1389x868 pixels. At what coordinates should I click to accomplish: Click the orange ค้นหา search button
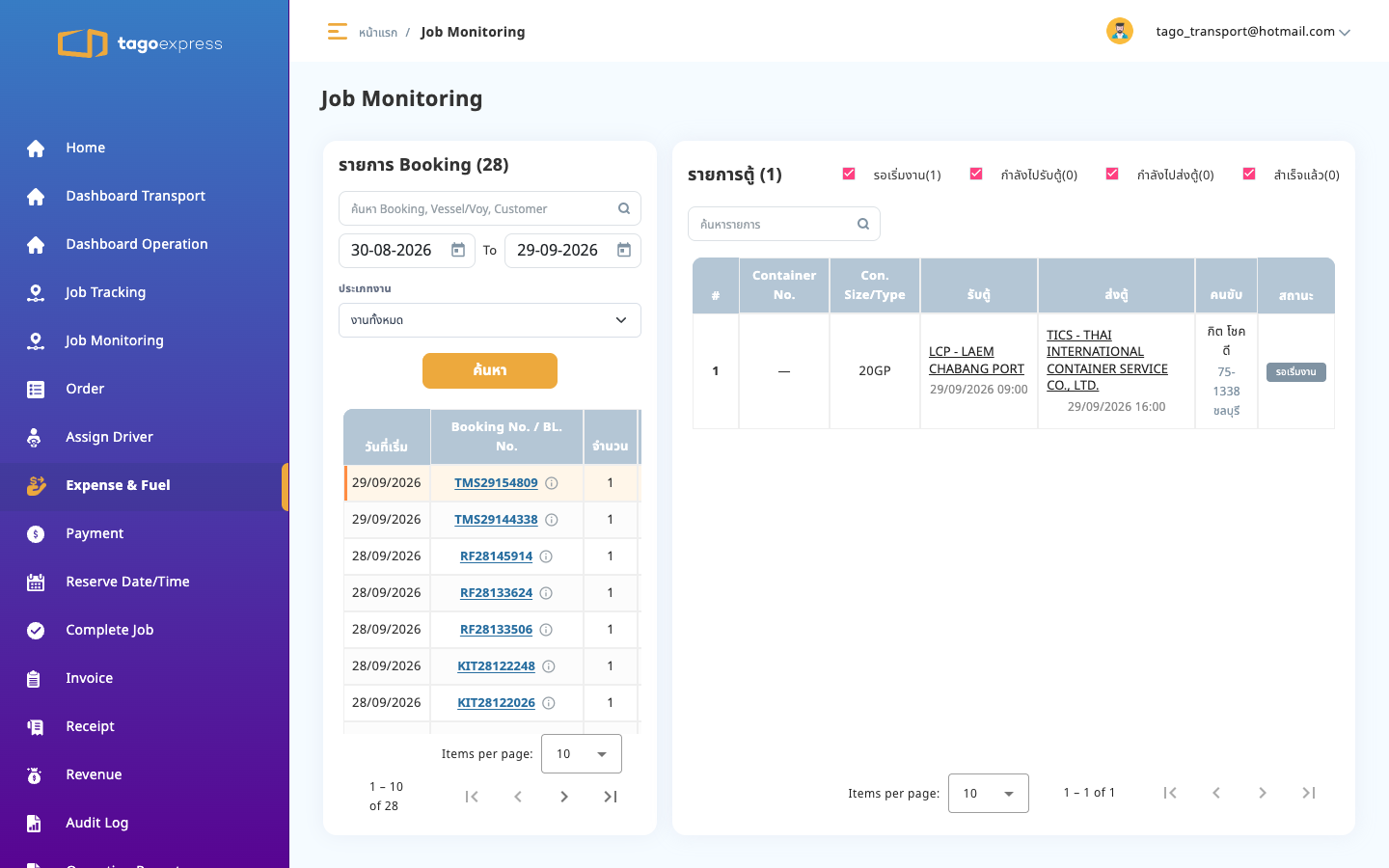point(490,370)
